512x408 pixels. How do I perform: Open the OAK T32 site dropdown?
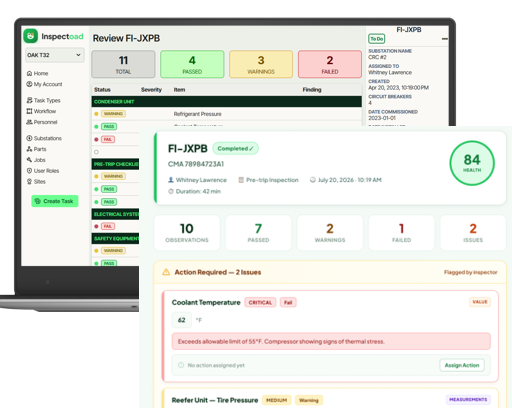pyautogui.click(x=55, y=55)
